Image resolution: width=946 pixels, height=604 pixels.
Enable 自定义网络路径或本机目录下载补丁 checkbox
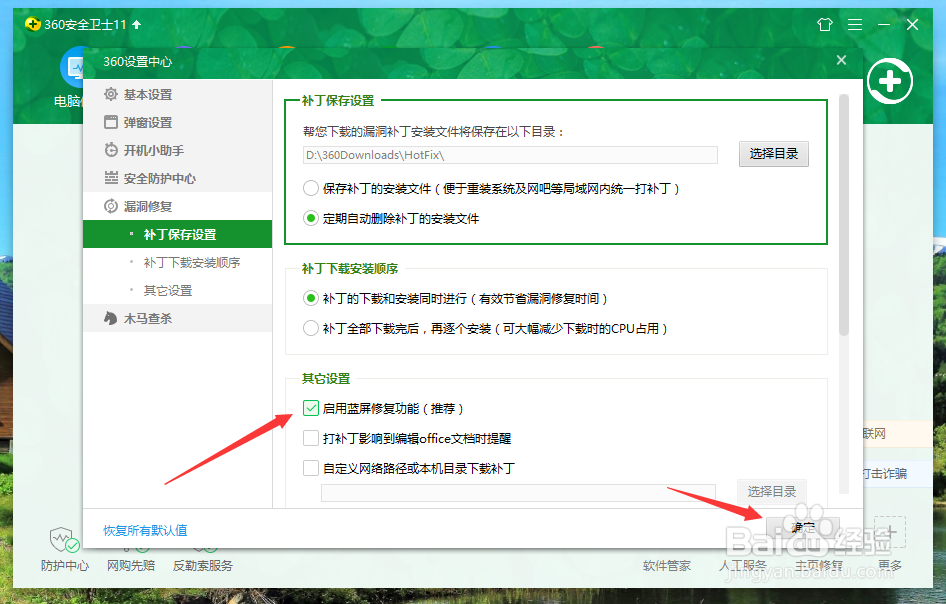(311, 468)
